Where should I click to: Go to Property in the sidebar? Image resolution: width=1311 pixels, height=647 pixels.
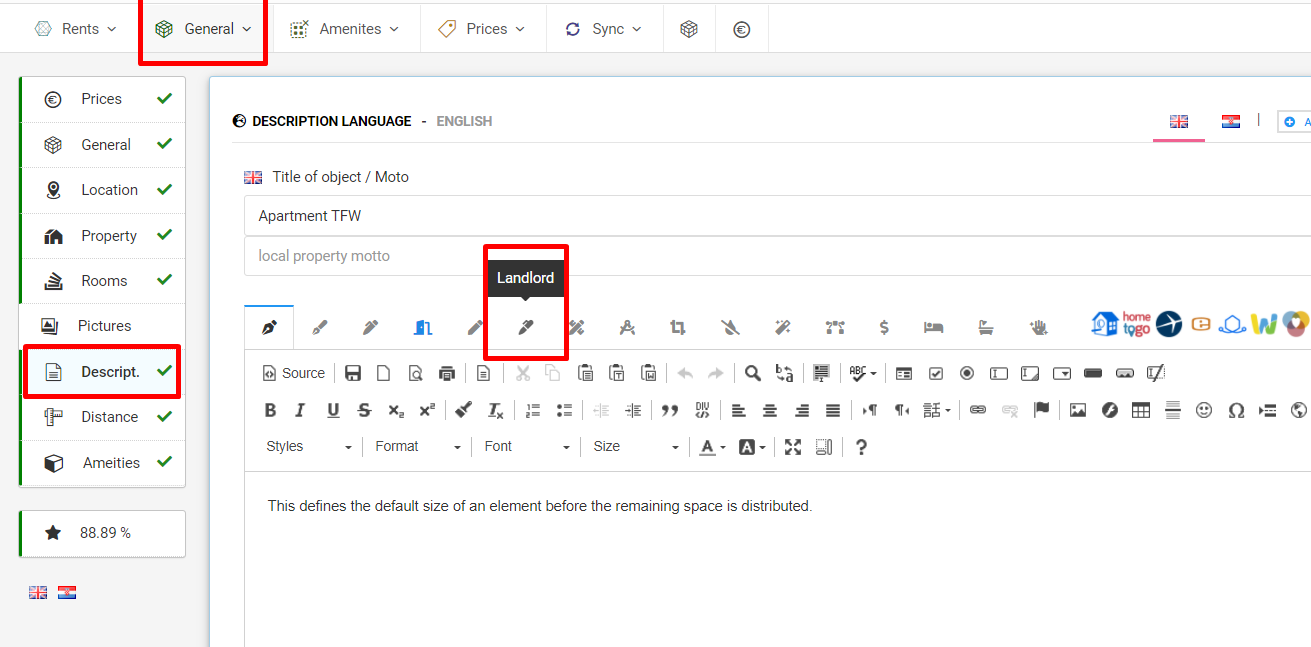(103, 236)
